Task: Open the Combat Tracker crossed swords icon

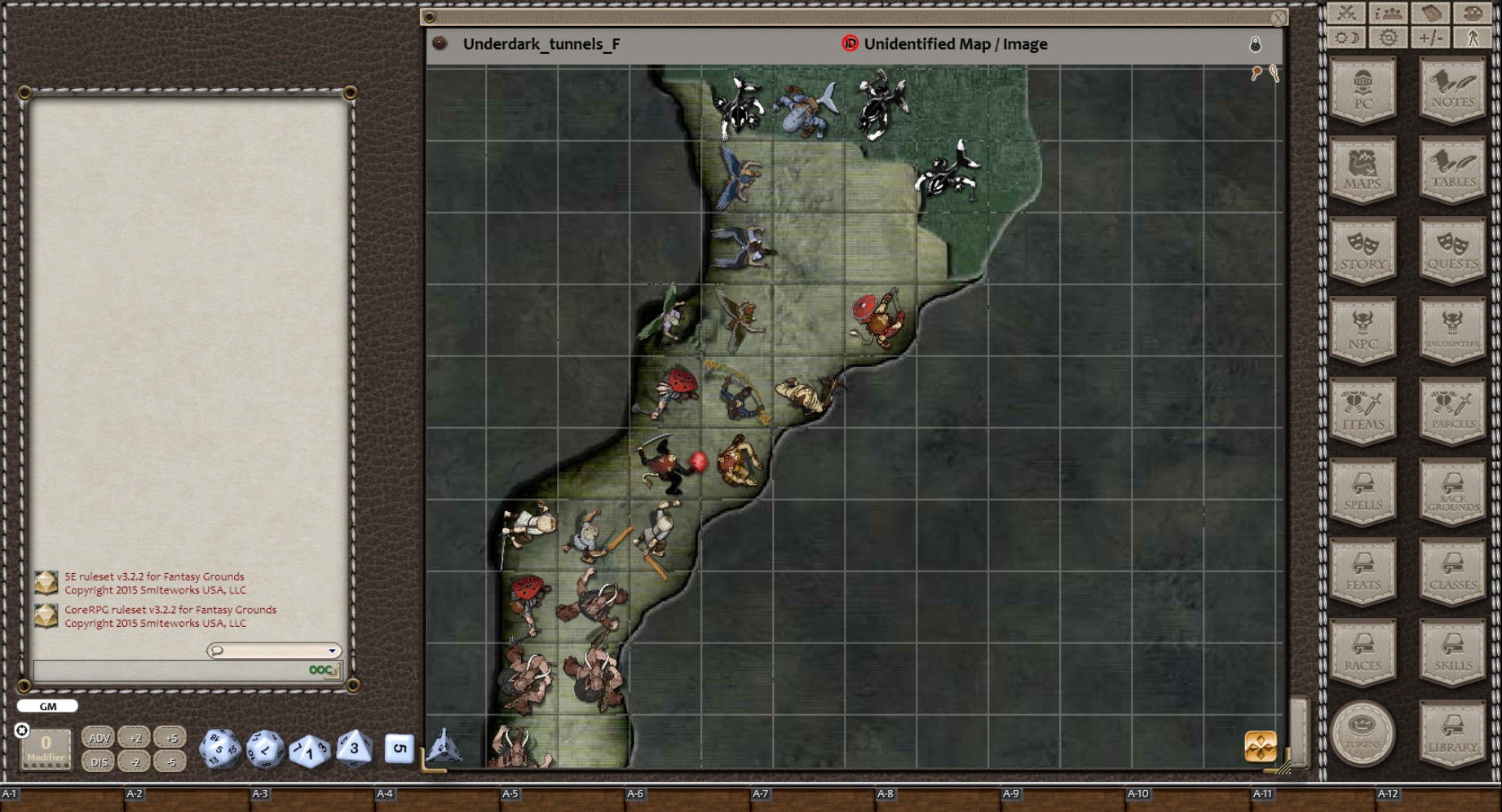Action: pos(1346,13)
